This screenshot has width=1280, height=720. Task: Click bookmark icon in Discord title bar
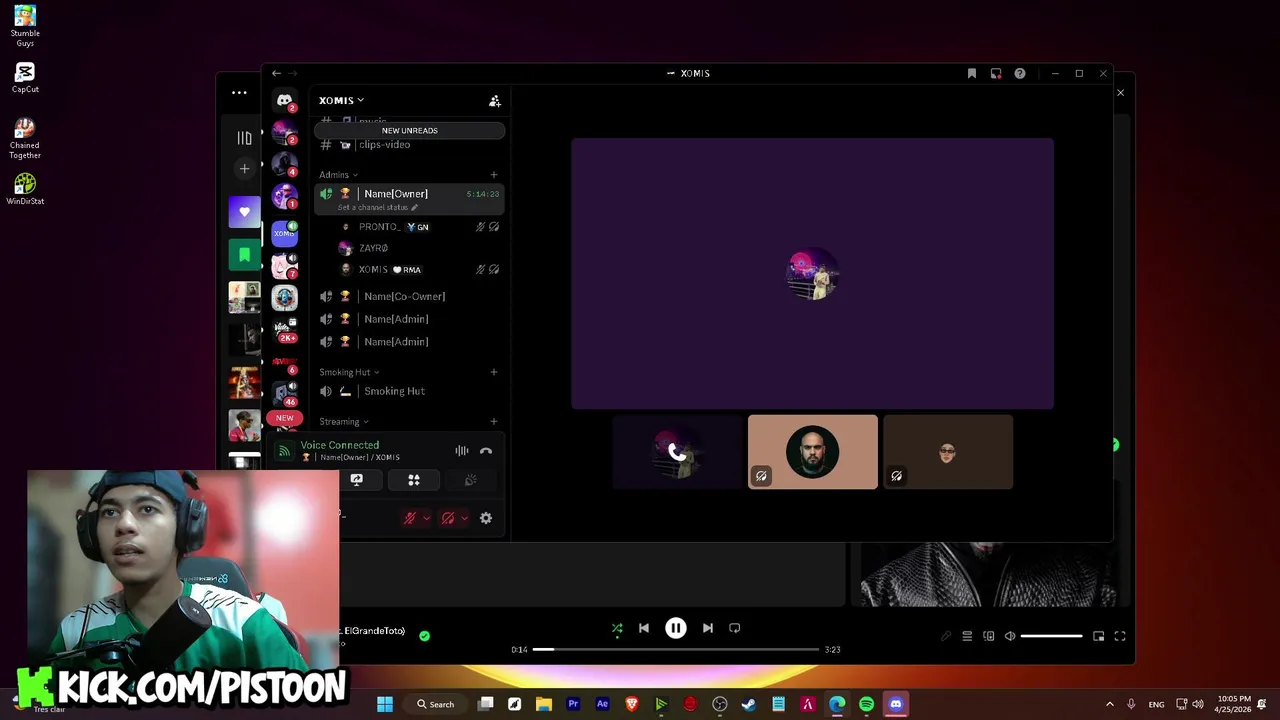coord(972,73)
